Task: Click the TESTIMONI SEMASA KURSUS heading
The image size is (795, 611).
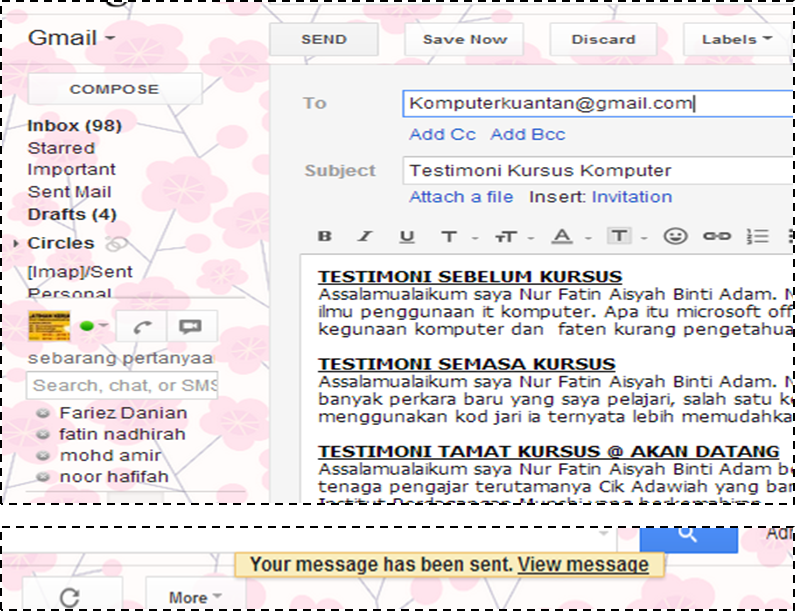Action: [466, 364]
